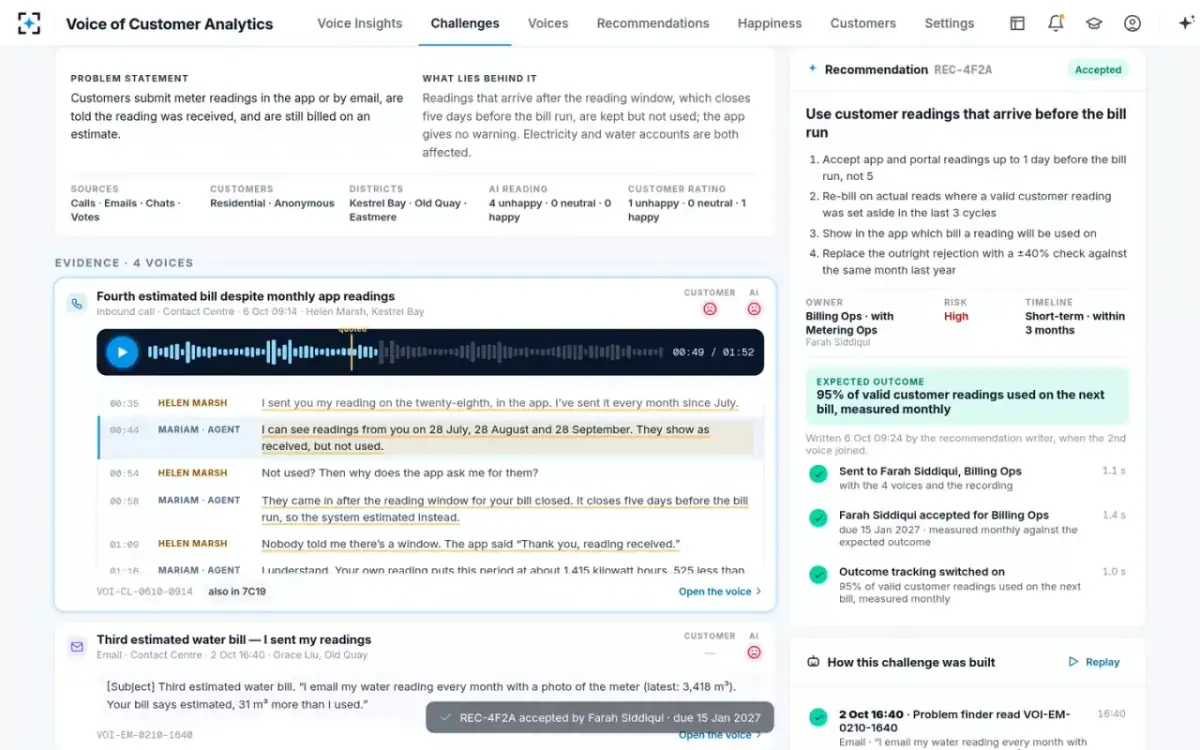Screen dimensions: 1200x750
Task: Click the email icon on water bill voice
Action: pos(77,647)
